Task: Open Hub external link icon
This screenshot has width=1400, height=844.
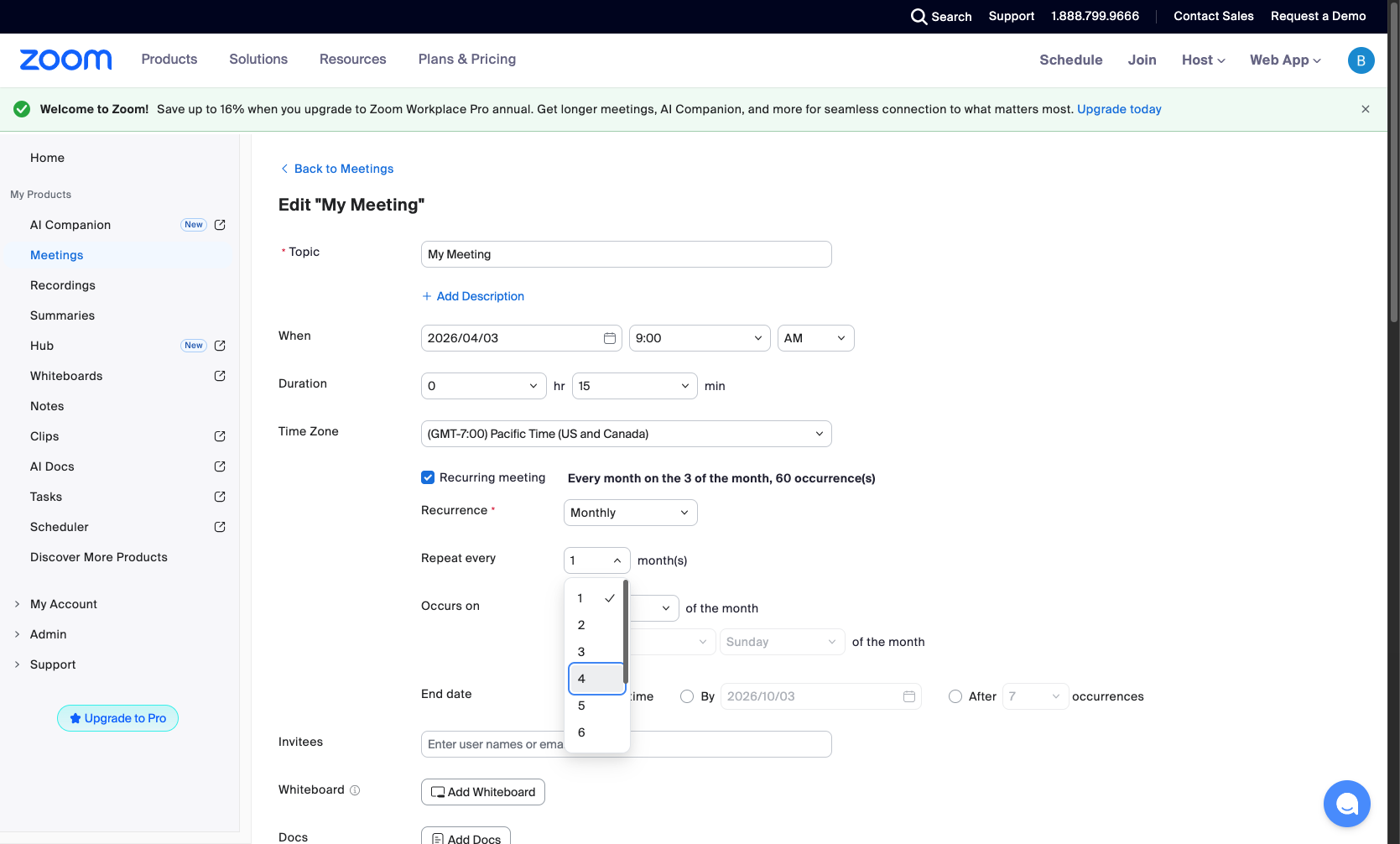Action: click(220, 346)
